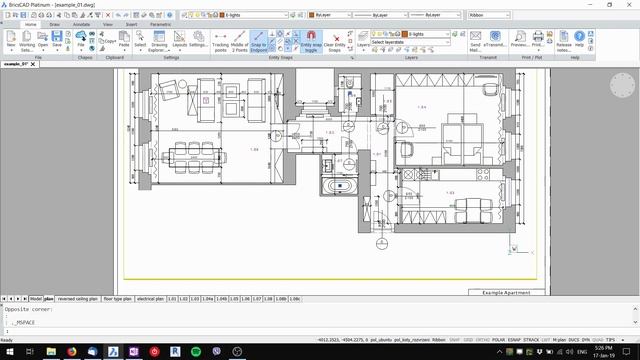
Task: Toggle POLAR in status bar
Action: [x=498, y=340]
